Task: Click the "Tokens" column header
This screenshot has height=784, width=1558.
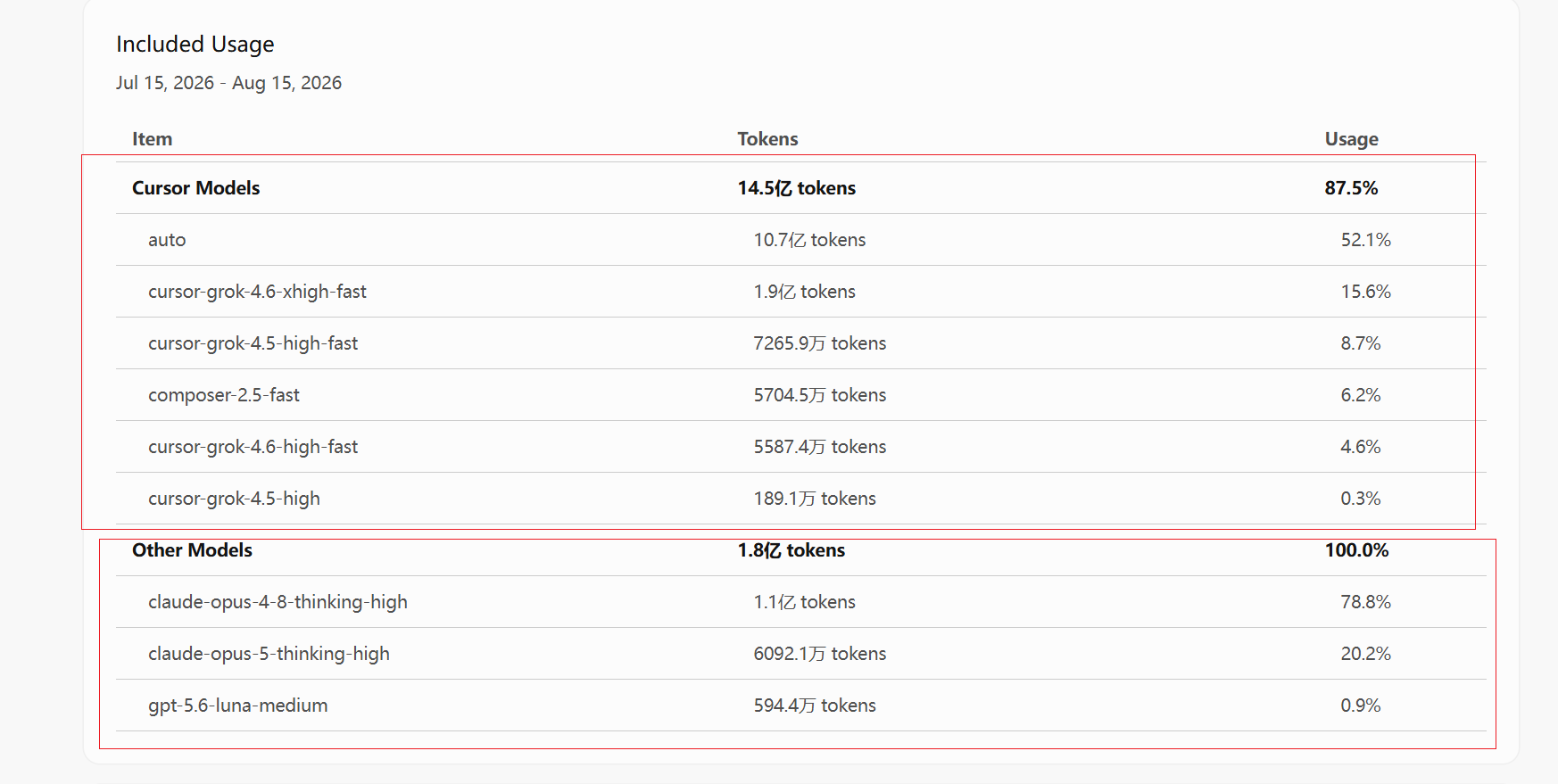Action: (x=767, y=139)
